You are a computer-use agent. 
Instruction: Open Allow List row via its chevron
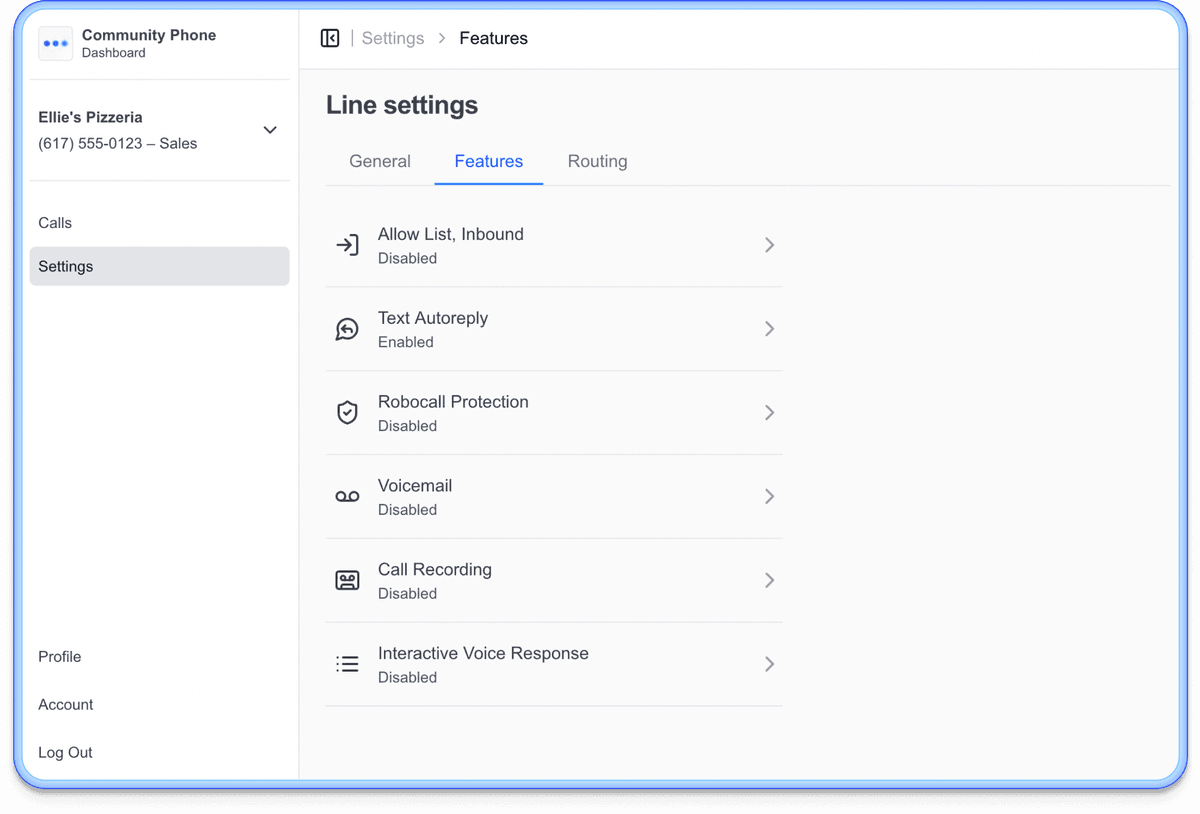(x=769, y=245)
